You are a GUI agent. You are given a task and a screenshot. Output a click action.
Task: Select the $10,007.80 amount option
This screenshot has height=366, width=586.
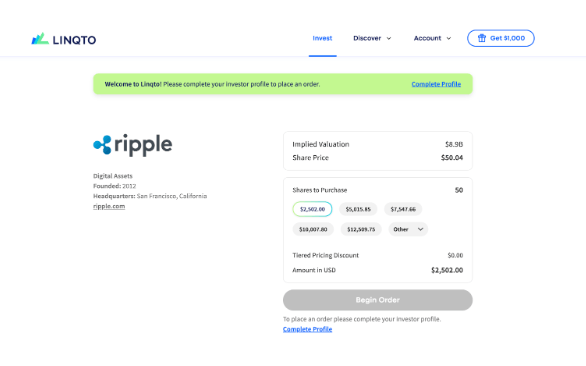point(313,229)
